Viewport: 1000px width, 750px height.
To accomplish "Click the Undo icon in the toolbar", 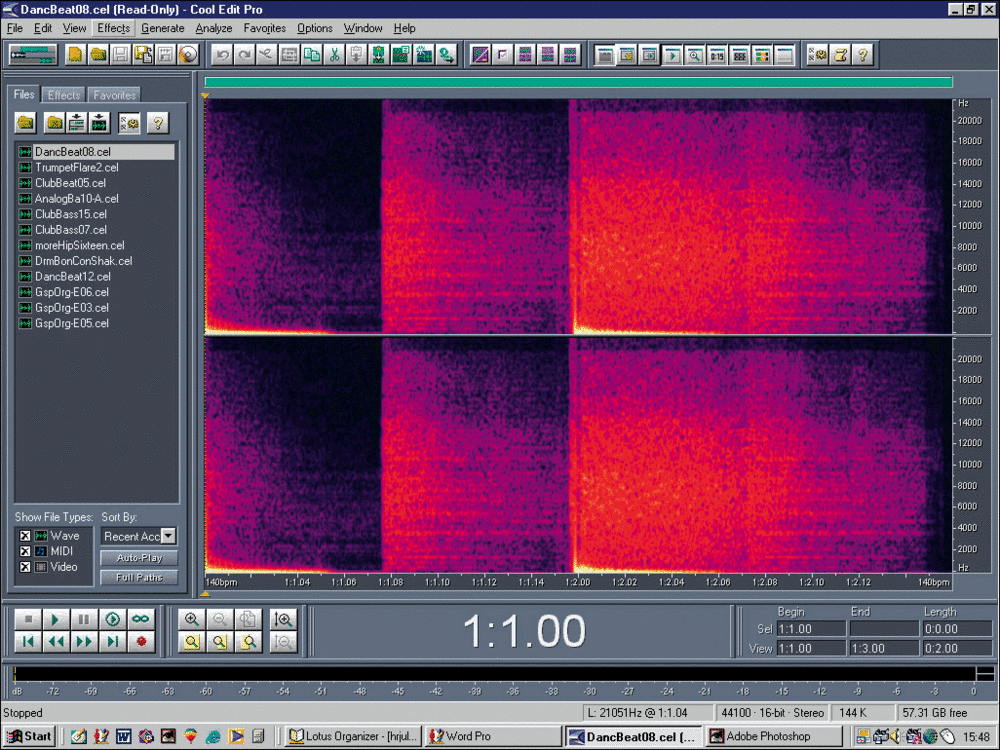I will pyautogui.click(x=222, y=55).
